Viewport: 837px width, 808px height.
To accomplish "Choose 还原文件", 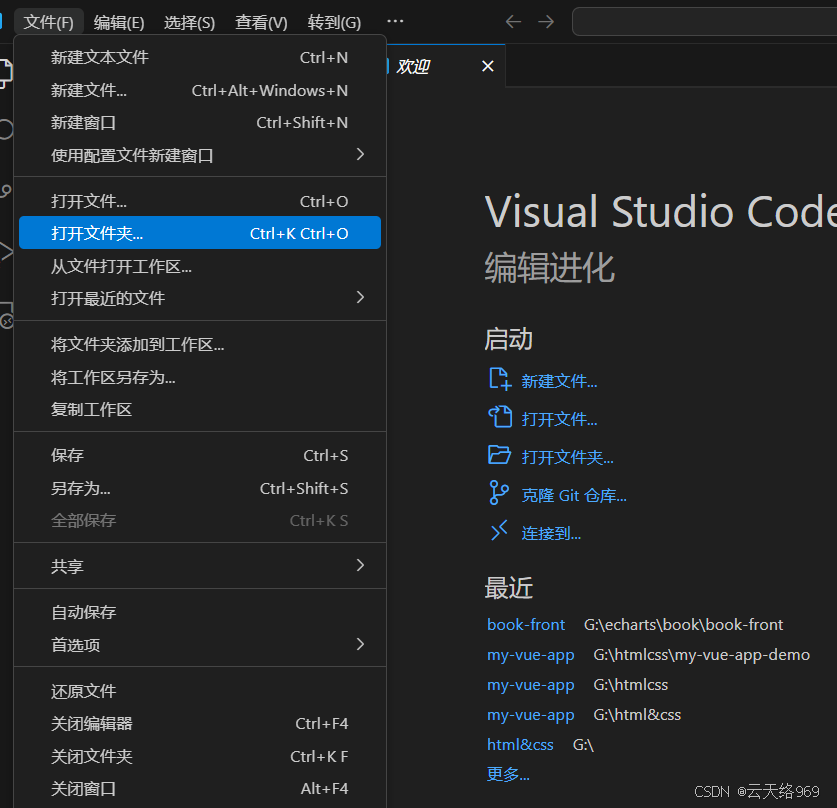I will (x=200, y=691).
